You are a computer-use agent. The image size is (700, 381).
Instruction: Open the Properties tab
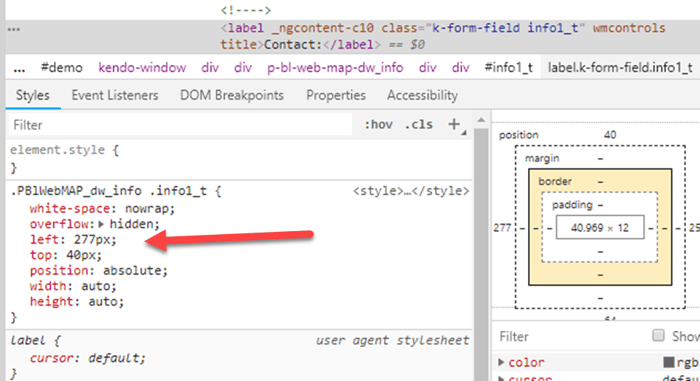[336, 95]
